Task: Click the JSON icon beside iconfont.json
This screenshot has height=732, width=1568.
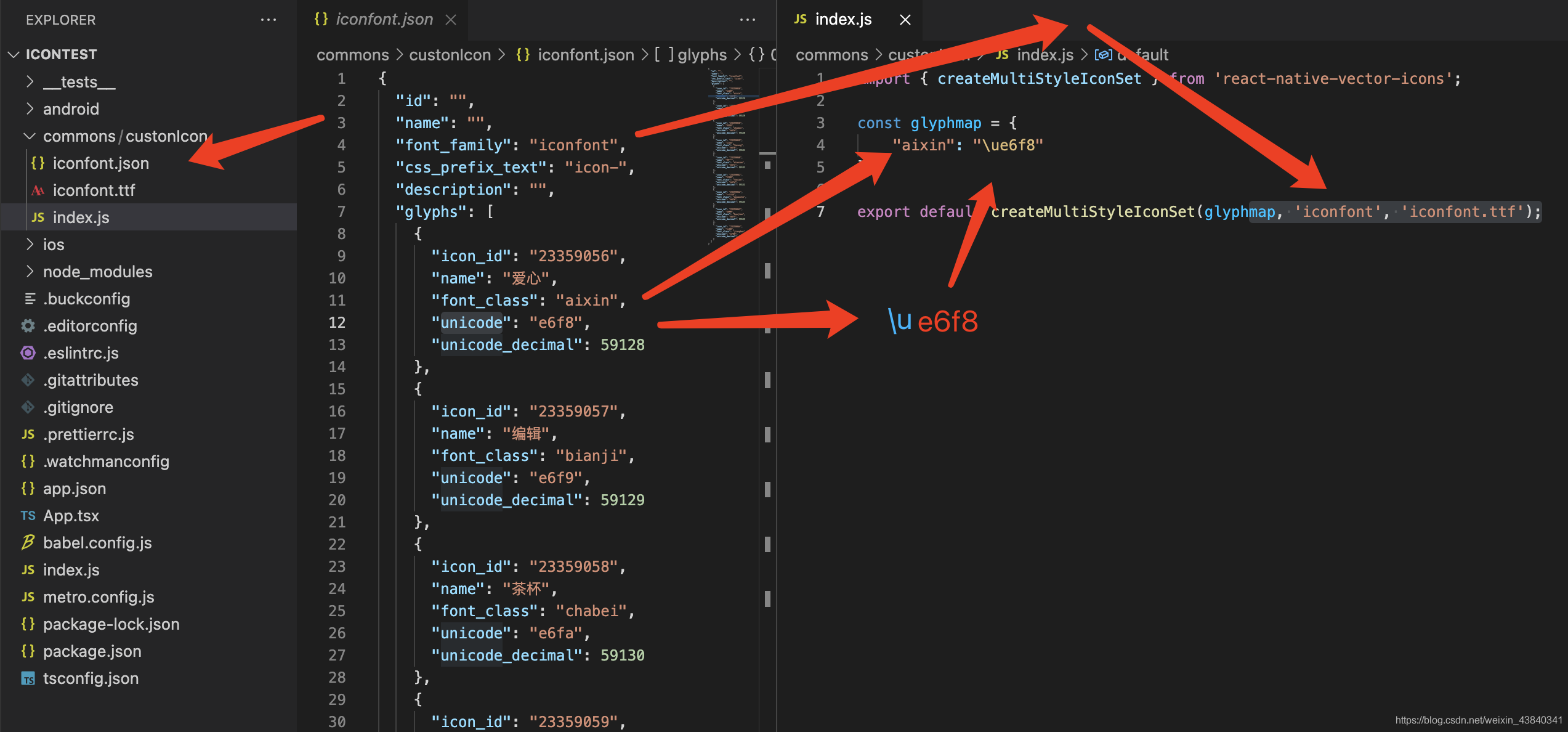Action: tap(37, 163)
